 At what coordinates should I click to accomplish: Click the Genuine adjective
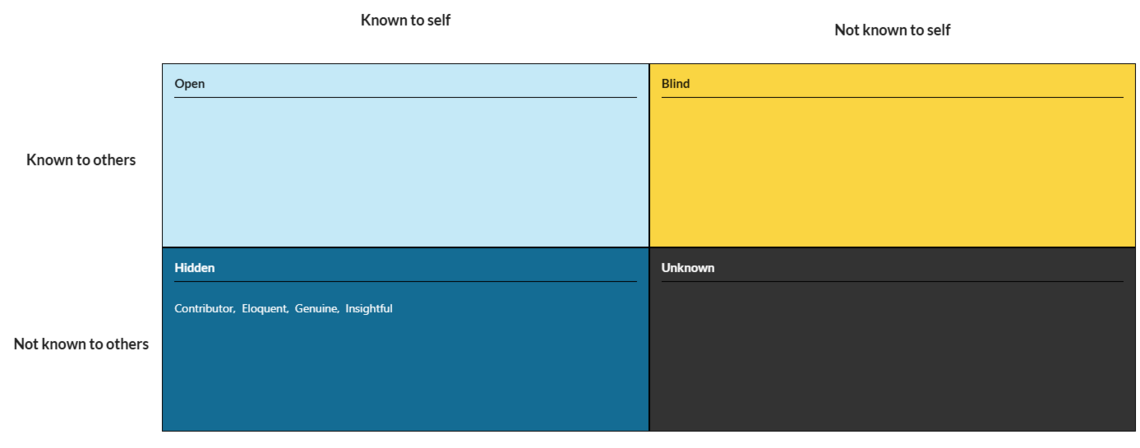(316, 309)
